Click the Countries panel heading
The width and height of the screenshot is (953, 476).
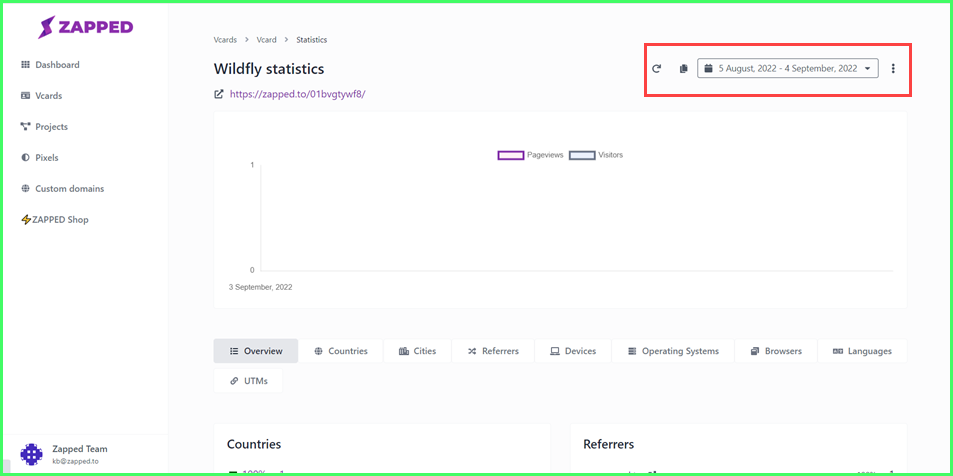click(254, 444)
